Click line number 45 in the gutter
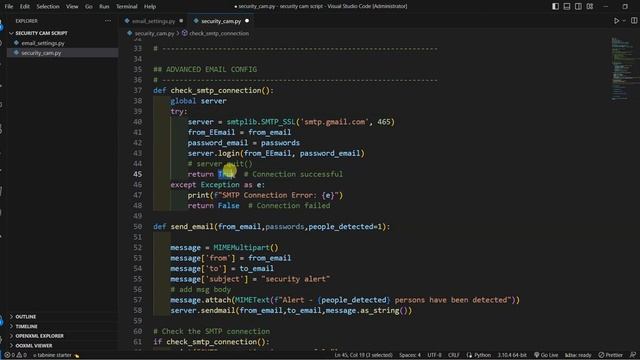Viewport: 640px width, 360px height. [138, 174]
